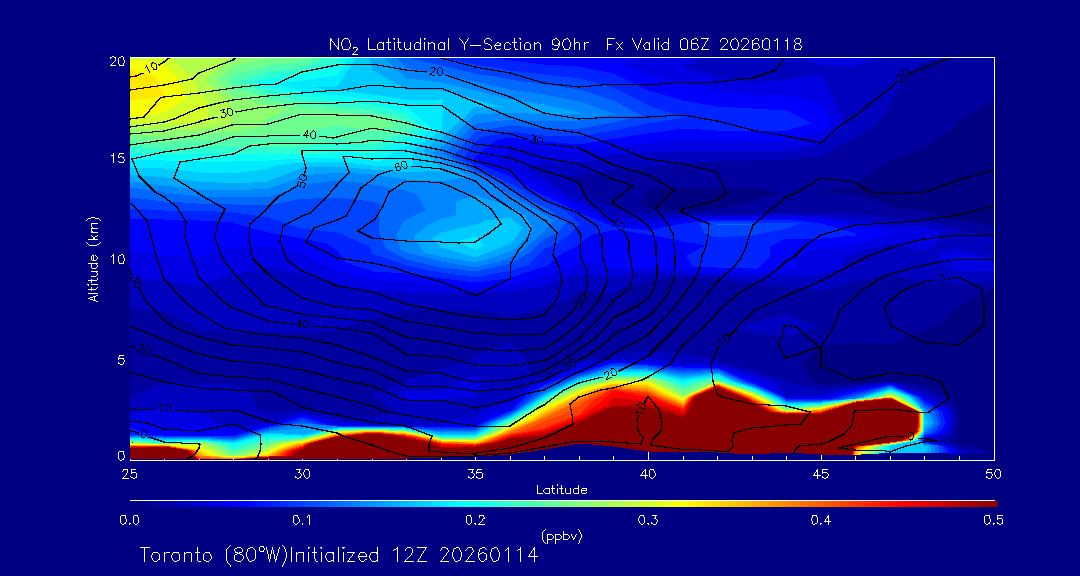Click the color bar label 0.5
This screenshot has width=1080, height=576.
point(994,521)
